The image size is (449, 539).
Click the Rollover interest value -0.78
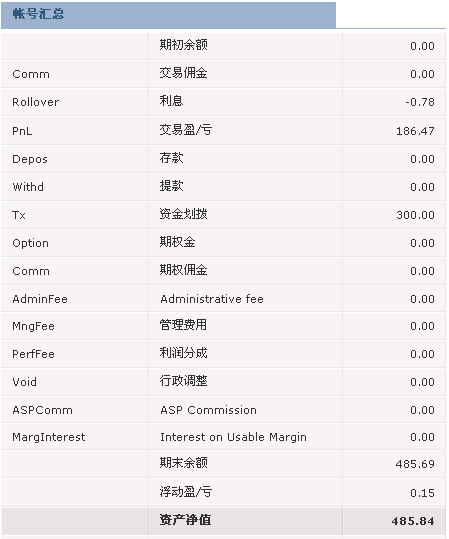(419, 102)
